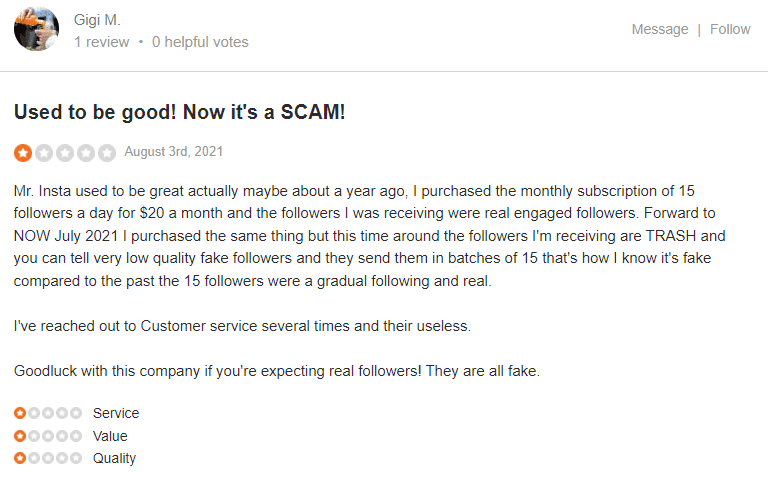Click the orange star of Value rating
This screenshot has width=768, height=479.
click(20, 435)
